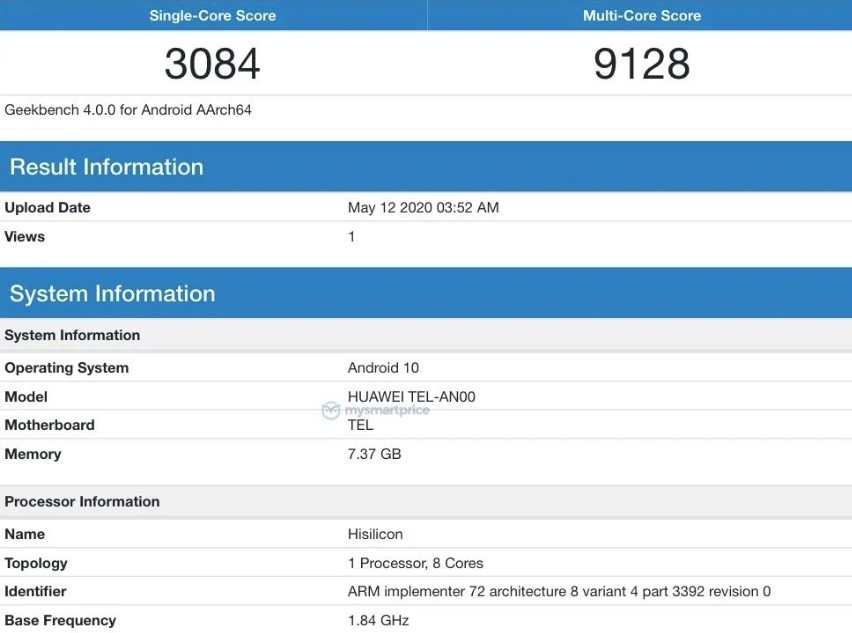Image resolution: width=852 pixels, height=633 pixels.
Task: Select the ARM implementer 72 identifier value
Action: (559, 592)
